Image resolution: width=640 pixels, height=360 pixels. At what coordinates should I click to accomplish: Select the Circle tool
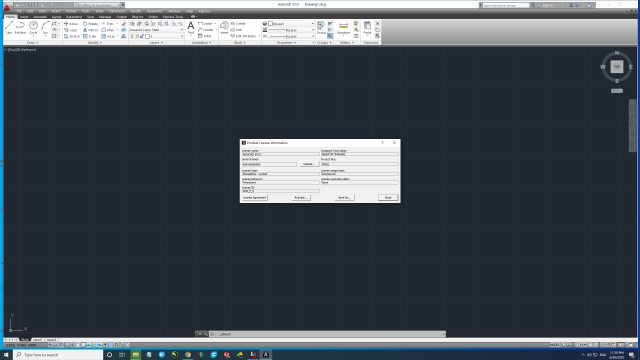pyautogui.click(x=33, y=28)
